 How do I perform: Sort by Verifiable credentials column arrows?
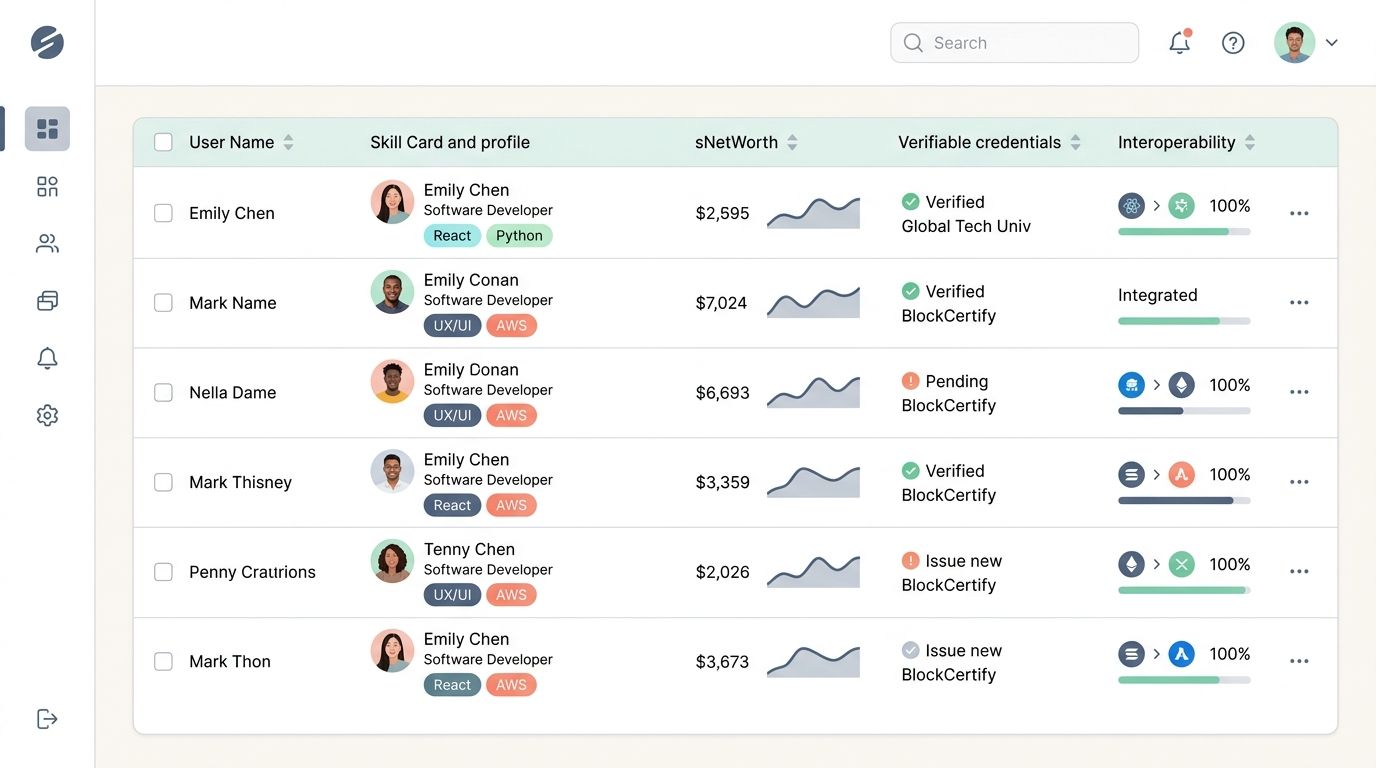[1075, 142]
